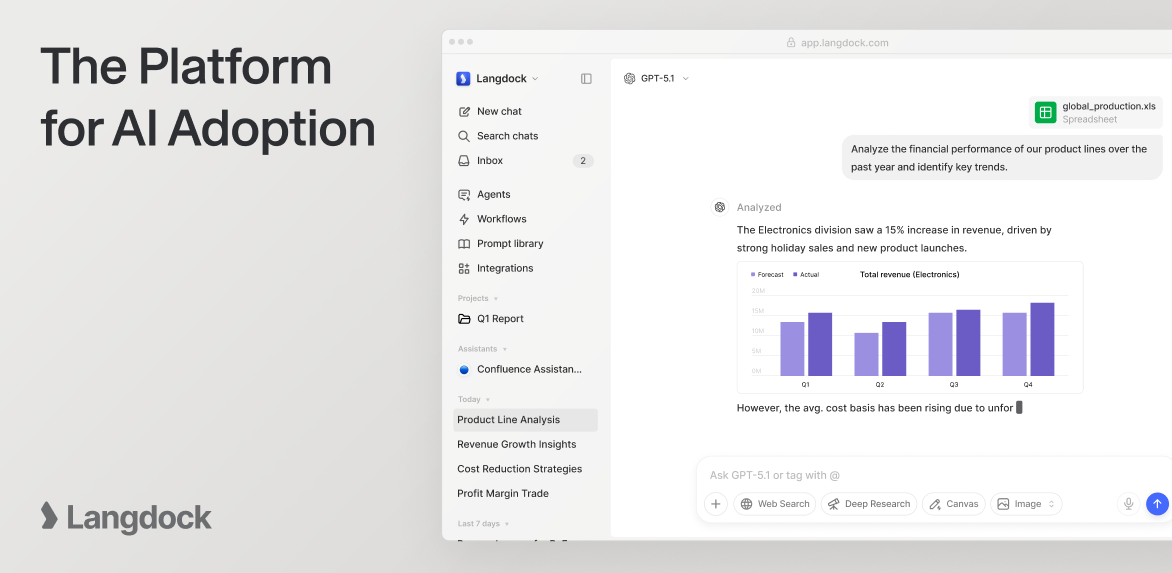Enable Canvas mode
This screenshot has width=1172, height=573.
(x=954, y=504)
